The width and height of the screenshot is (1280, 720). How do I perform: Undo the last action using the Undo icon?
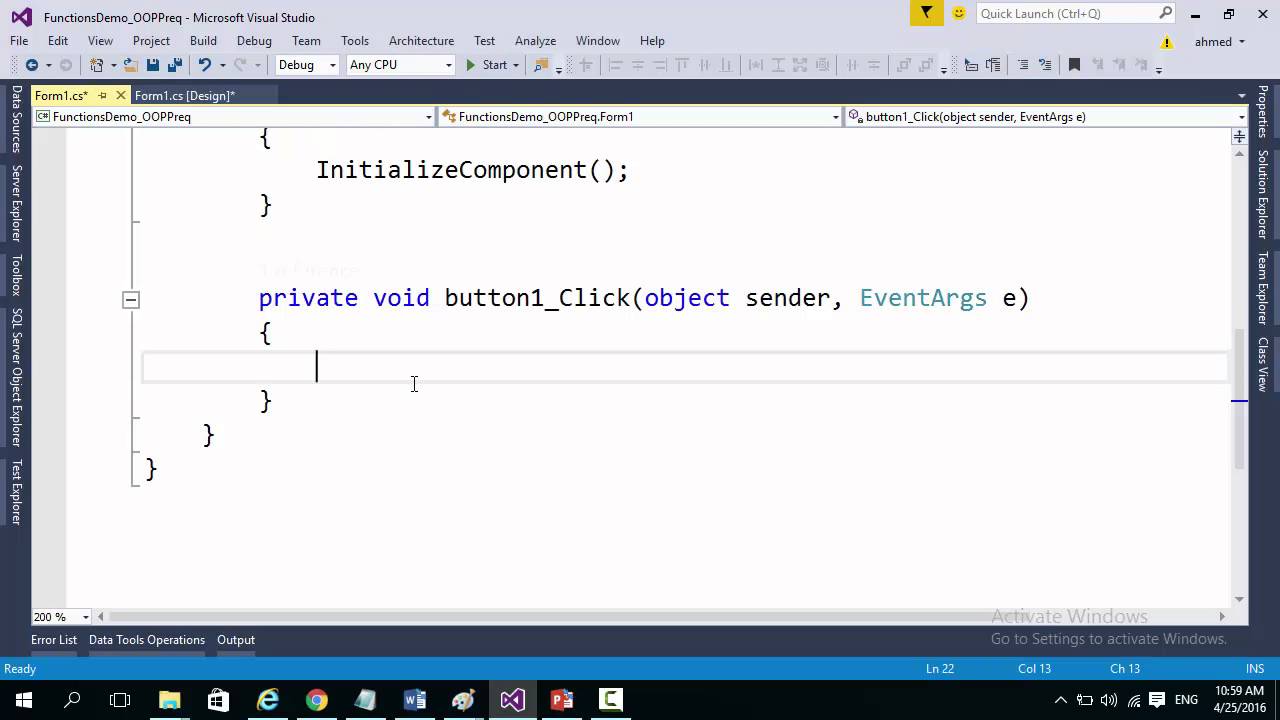(204, 65)
